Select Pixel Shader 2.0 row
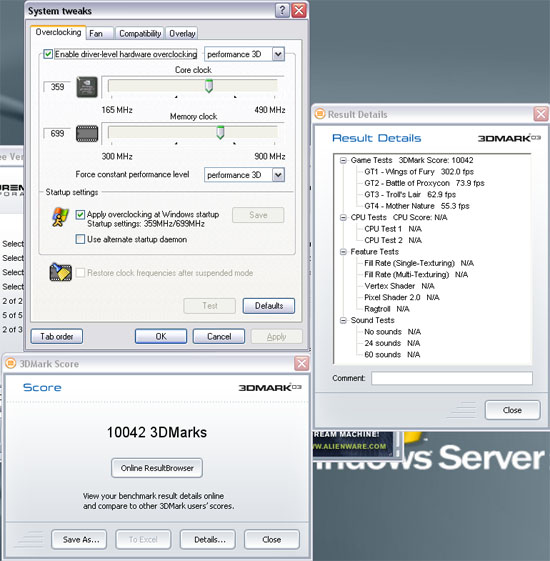This screenshot has width=550, height=561. (402, 298)
